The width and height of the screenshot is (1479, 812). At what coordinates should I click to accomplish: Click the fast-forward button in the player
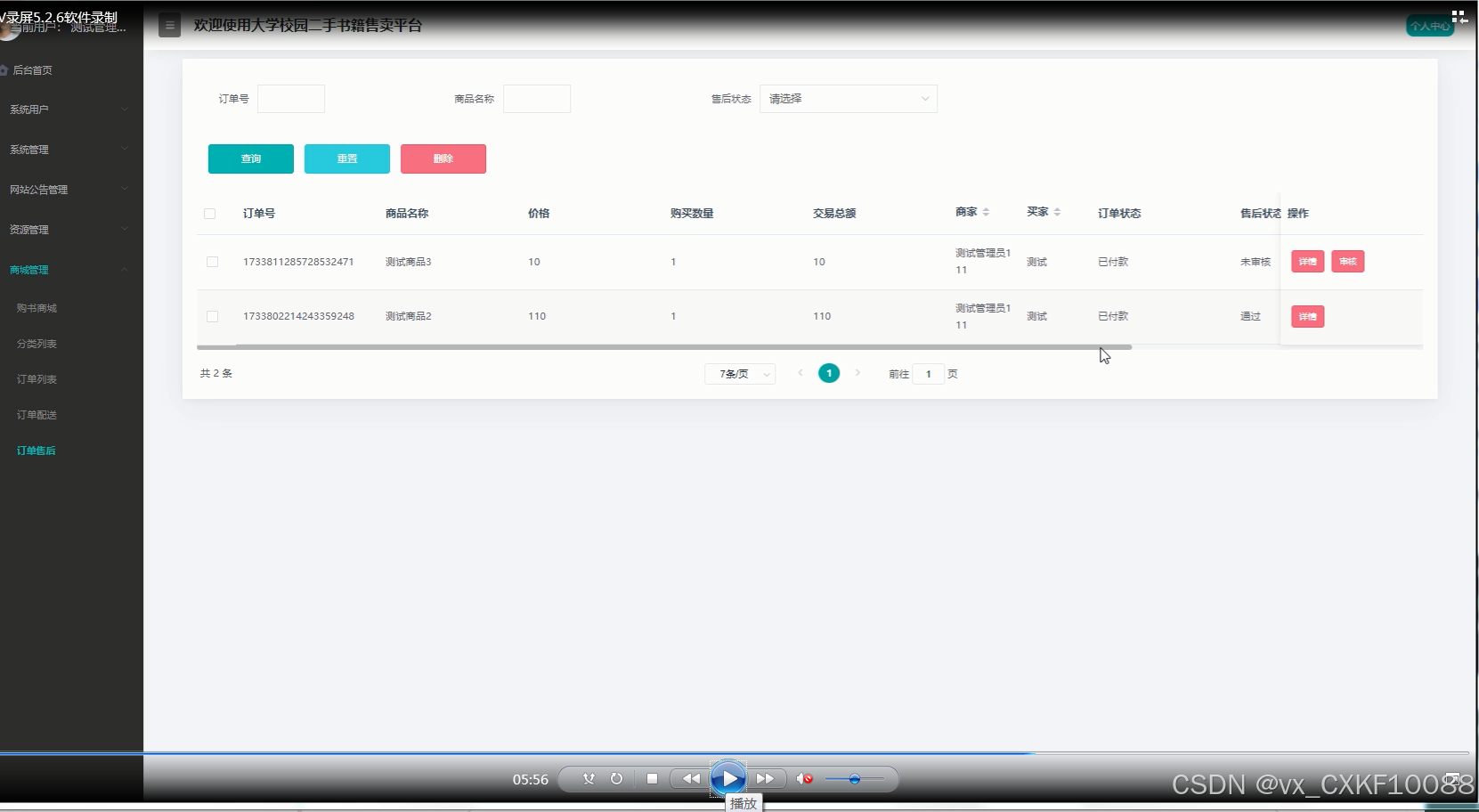[765, 779]
